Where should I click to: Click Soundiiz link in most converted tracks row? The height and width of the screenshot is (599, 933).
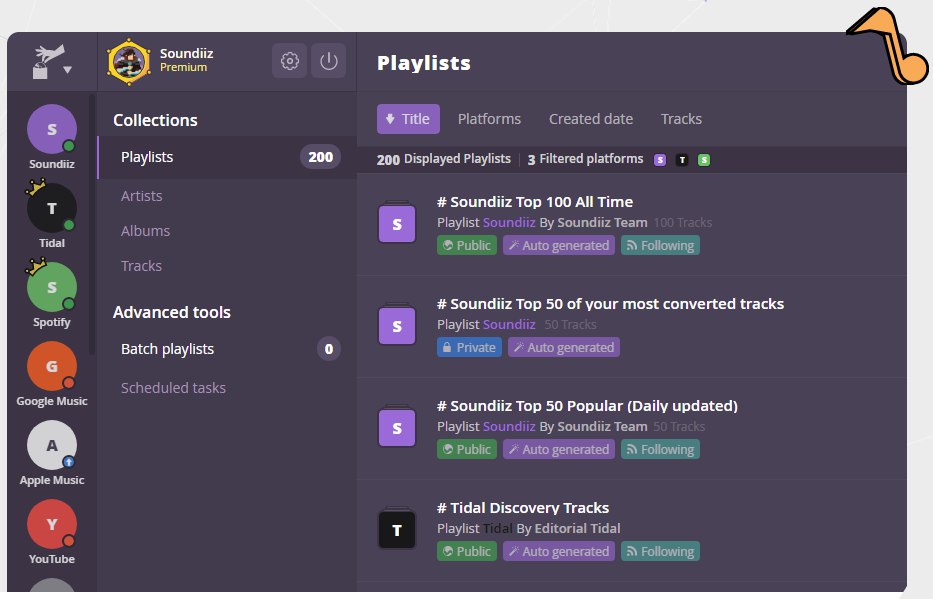tap(509, 324)
